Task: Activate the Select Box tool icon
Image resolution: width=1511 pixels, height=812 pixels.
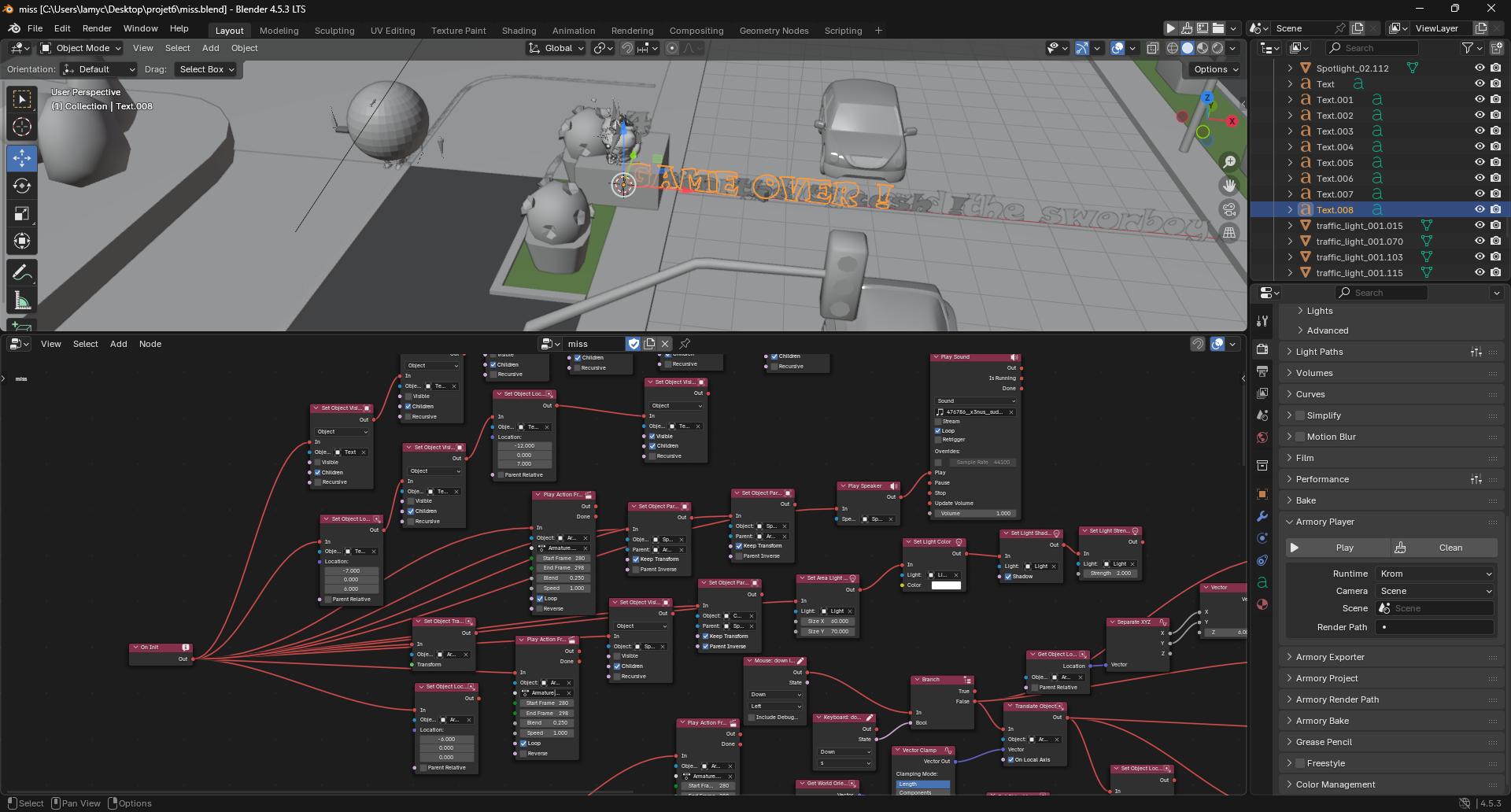Action: pos(22,99)
